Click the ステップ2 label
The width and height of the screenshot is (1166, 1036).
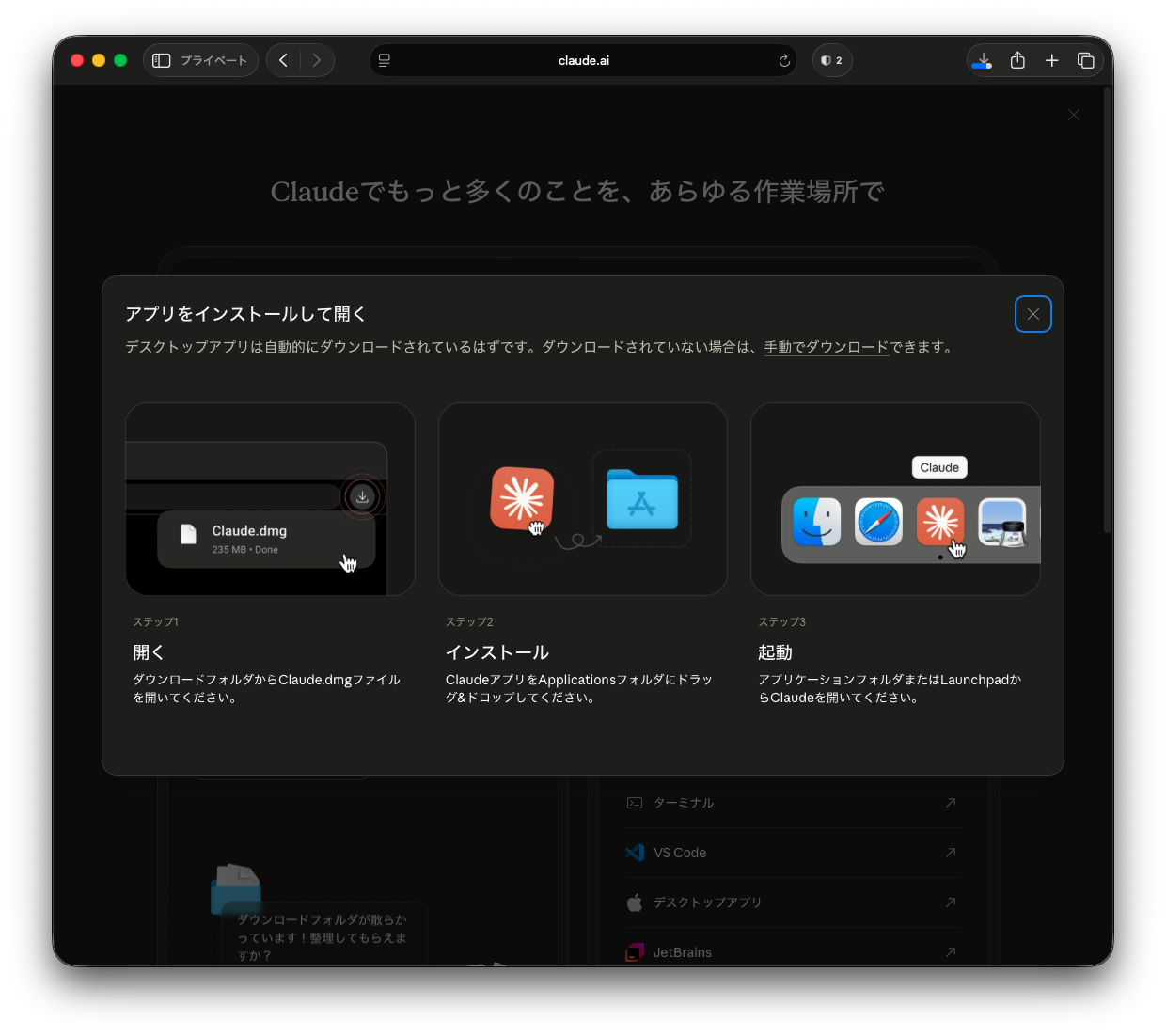(469, 622)
